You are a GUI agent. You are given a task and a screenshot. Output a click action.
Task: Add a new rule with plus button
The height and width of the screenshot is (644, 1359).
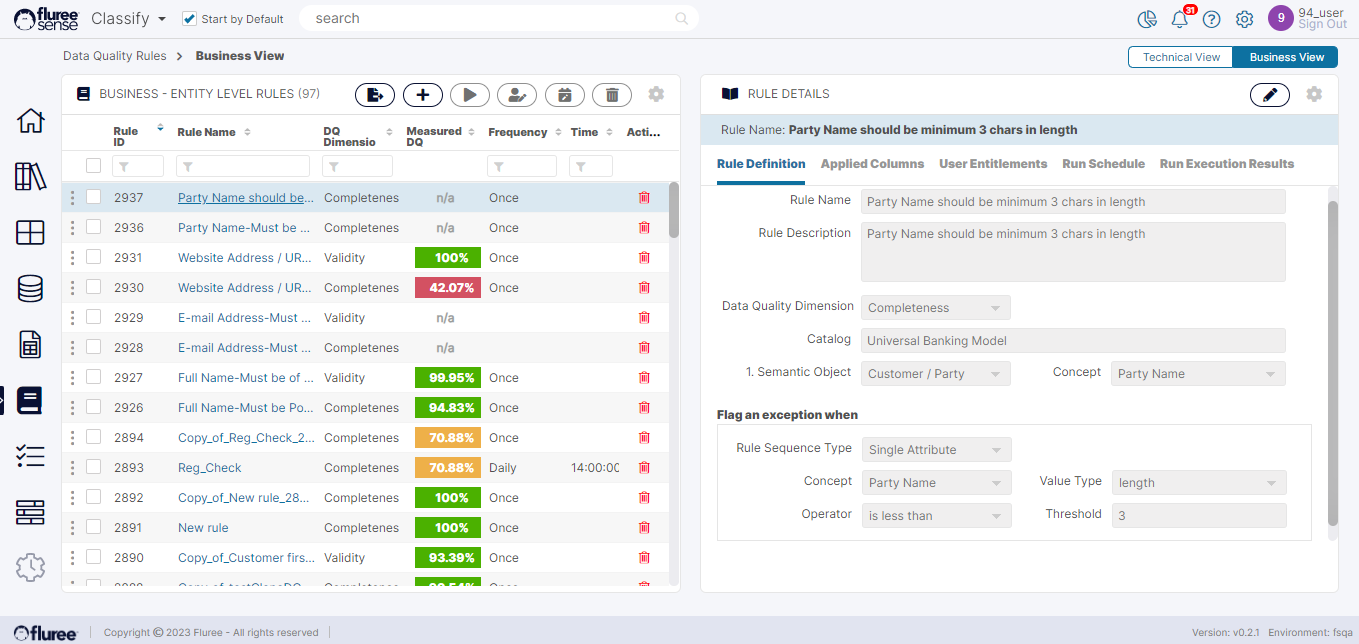tap(423, 95)
